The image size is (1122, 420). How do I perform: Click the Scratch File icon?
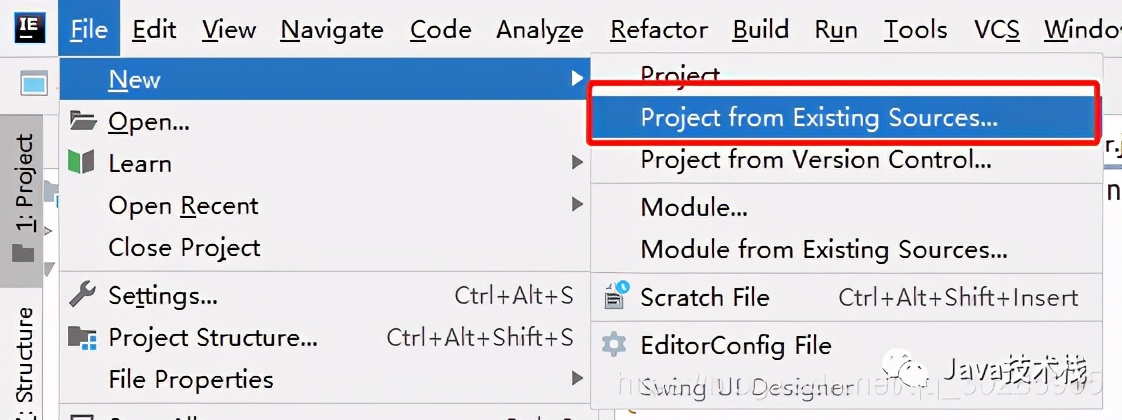[x=614, y=296]
